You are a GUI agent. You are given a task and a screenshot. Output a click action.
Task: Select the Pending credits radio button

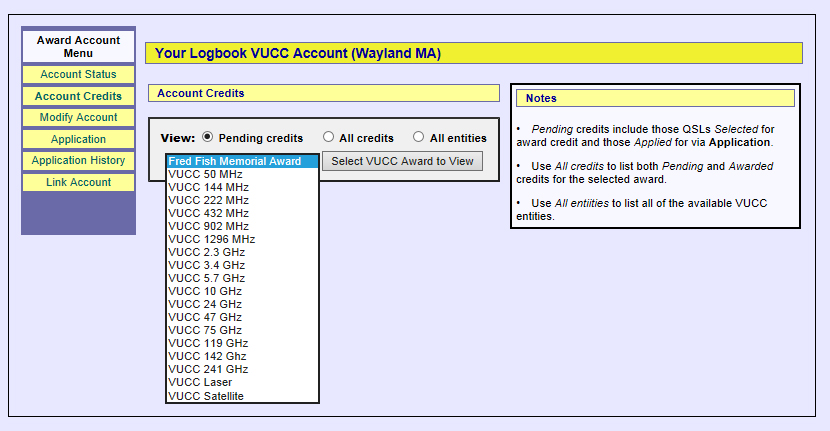coord(208,138)
